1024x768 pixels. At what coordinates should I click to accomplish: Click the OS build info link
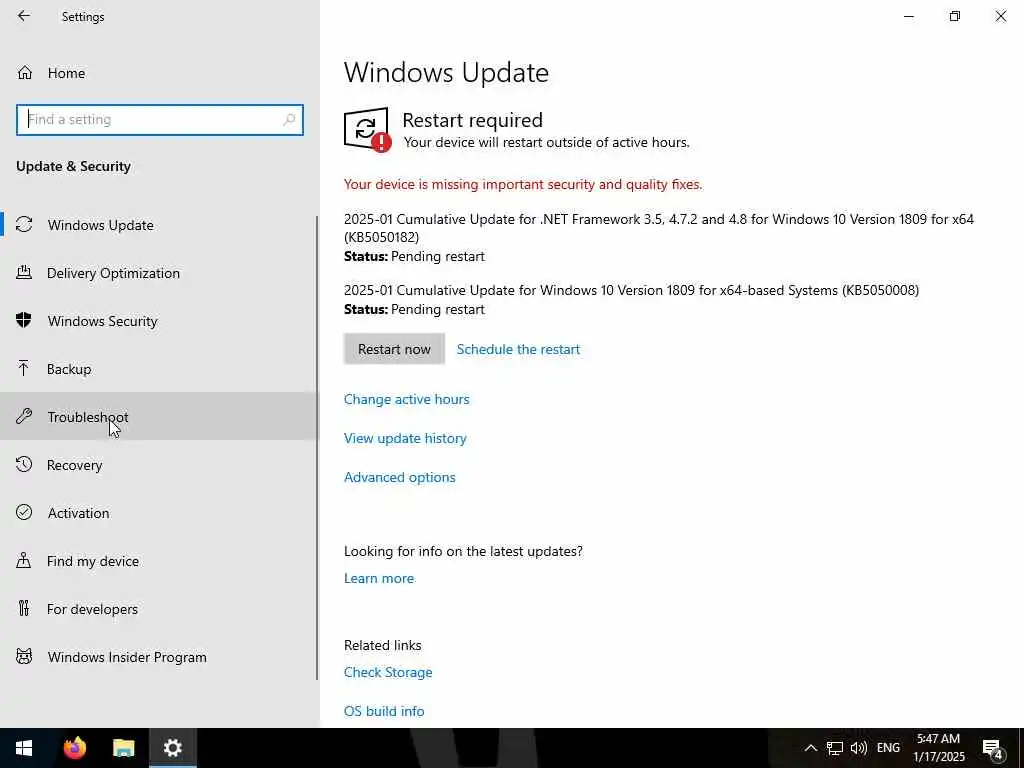click(x=384, y=711)
